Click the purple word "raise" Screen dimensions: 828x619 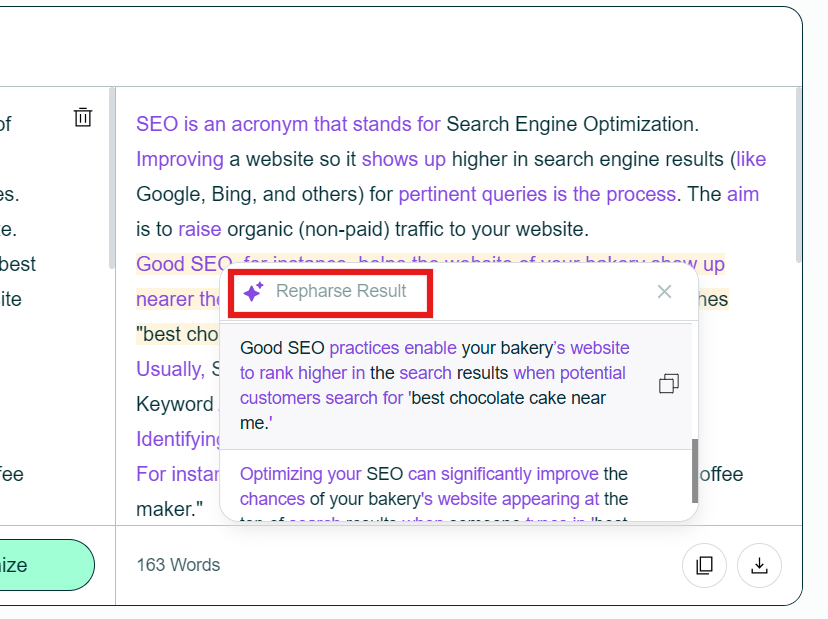pyautogui.click(x=200, y=229)
